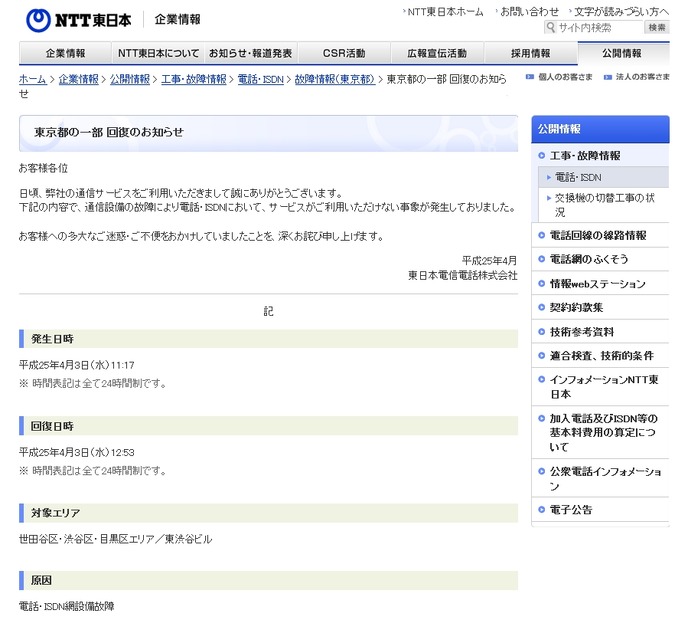Open 工事・故障情報 in the sidebar
The width and height of the screenshot is (688, 620).
click(x=585, y=155)
